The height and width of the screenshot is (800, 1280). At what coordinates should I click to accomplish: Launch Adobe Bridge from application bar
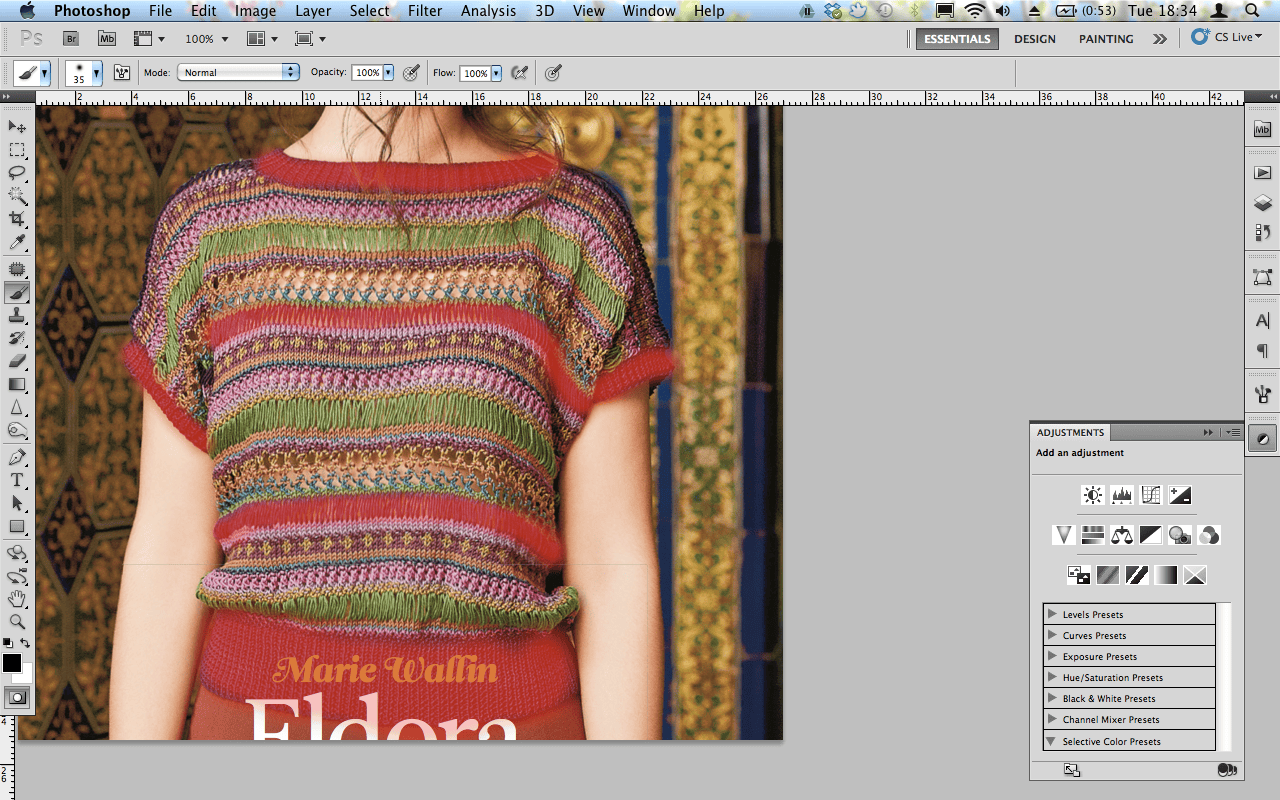pyautogui.click(x=71, y=39)
